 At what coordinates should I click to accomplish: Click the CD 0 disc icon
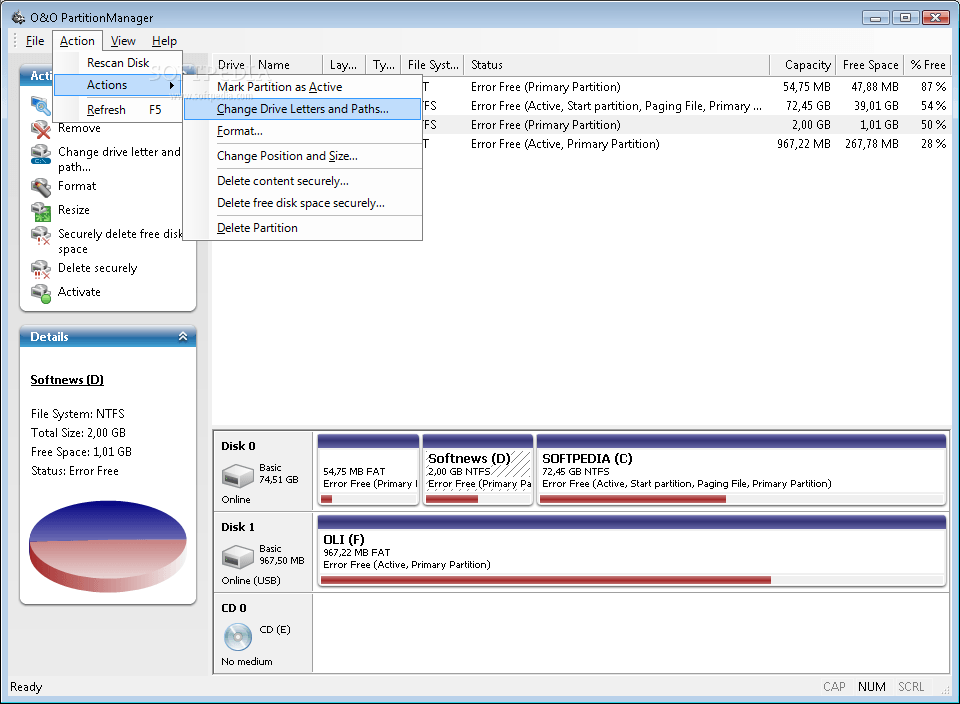[x=238, y=636]
